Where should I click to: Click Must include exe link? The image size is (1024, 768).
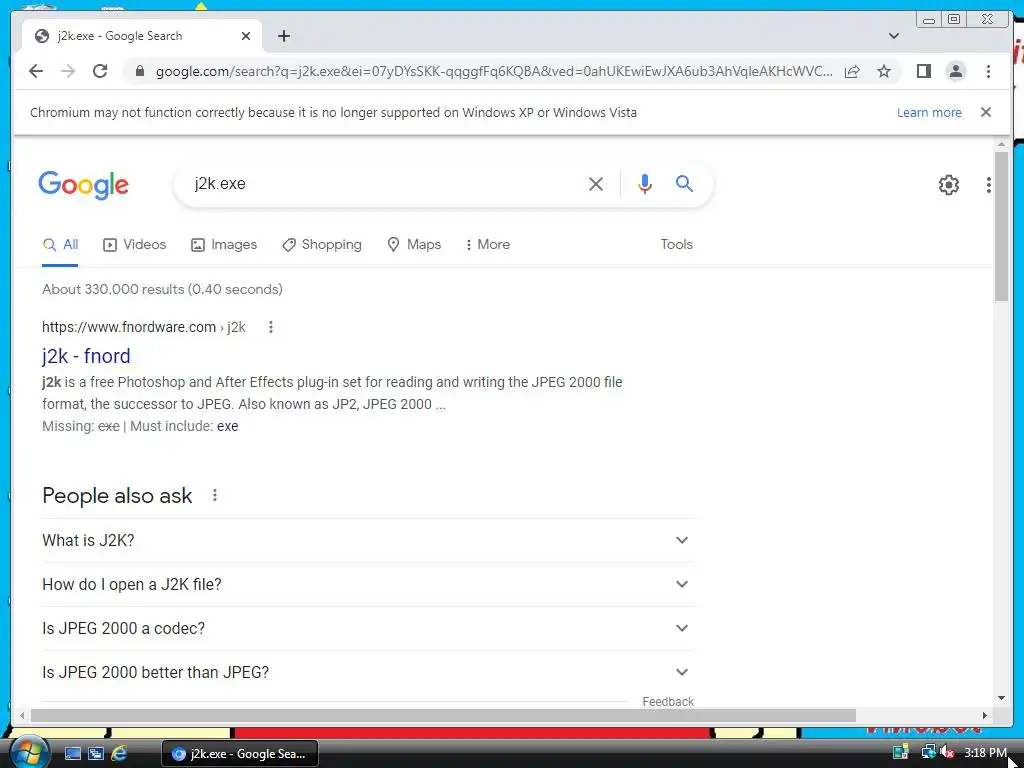(227, 426)
